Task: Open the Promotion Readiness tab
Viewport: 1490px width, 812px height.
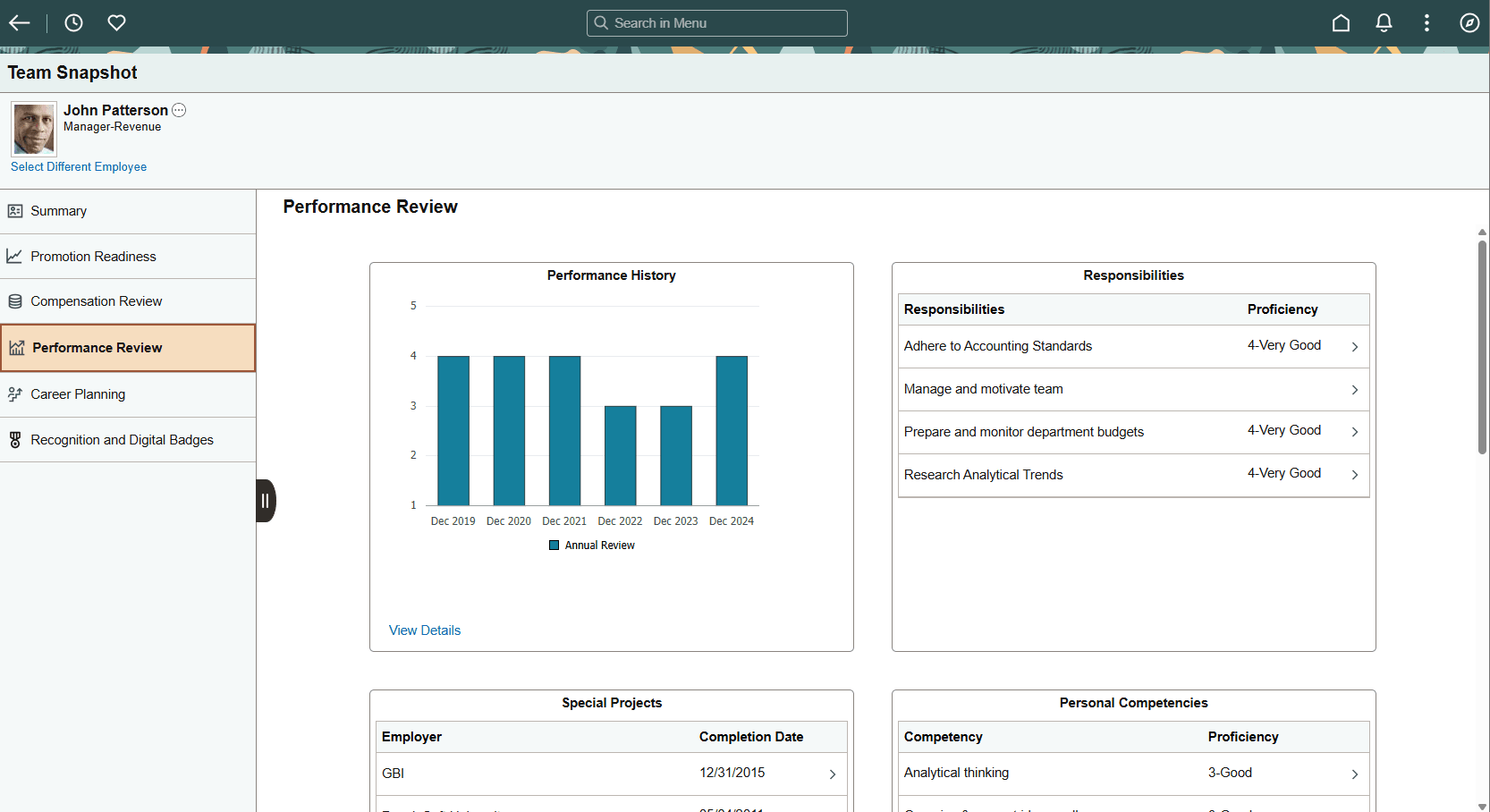Action: tap(128, 257)
